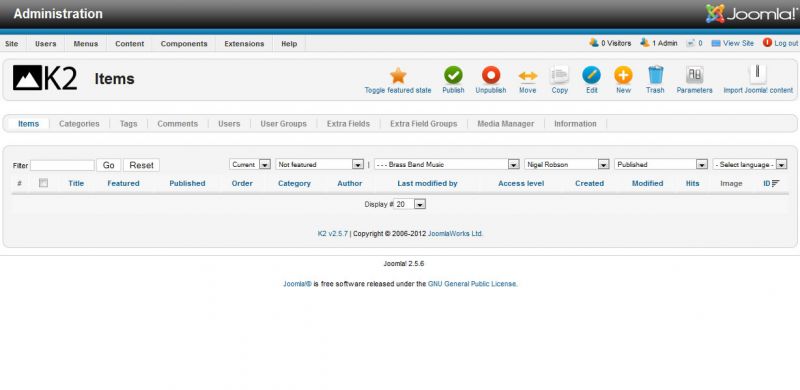800x390 pixels.
Task: Click the 1 Admin status icon
Action: pyautogui.click(x=645, y=43)
